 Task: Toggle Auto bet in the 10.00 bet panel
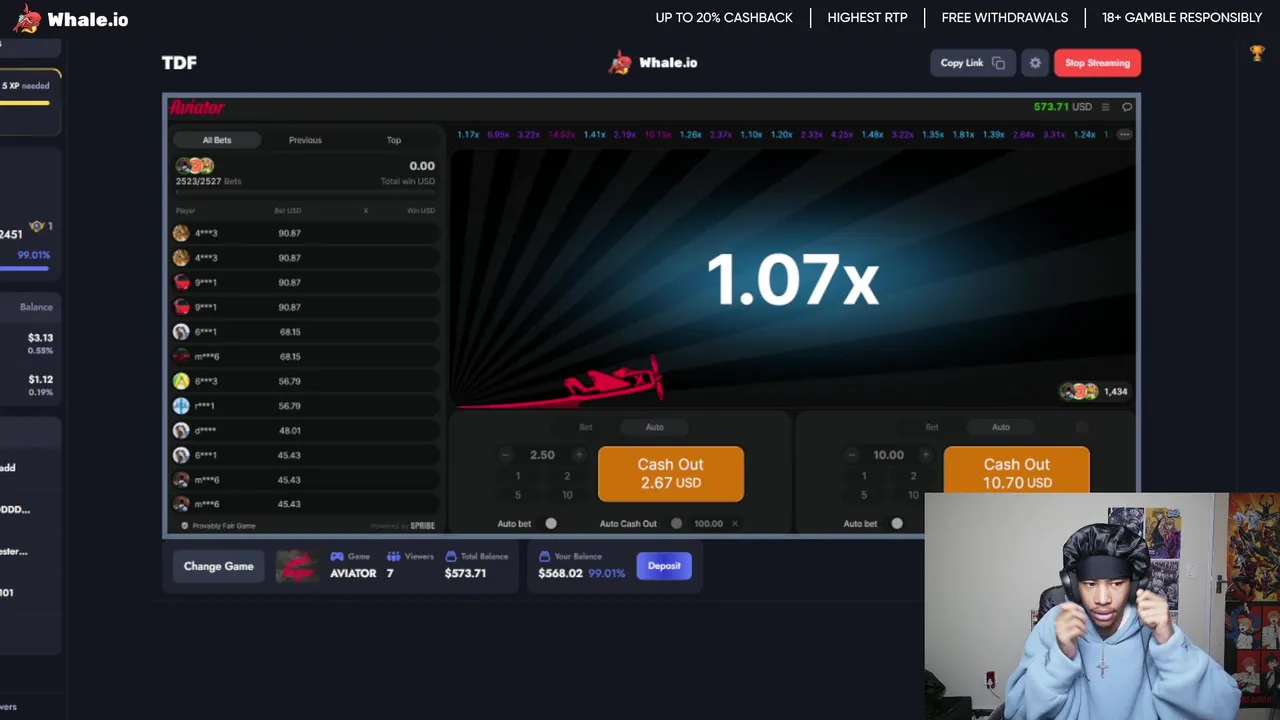(896, 523)
